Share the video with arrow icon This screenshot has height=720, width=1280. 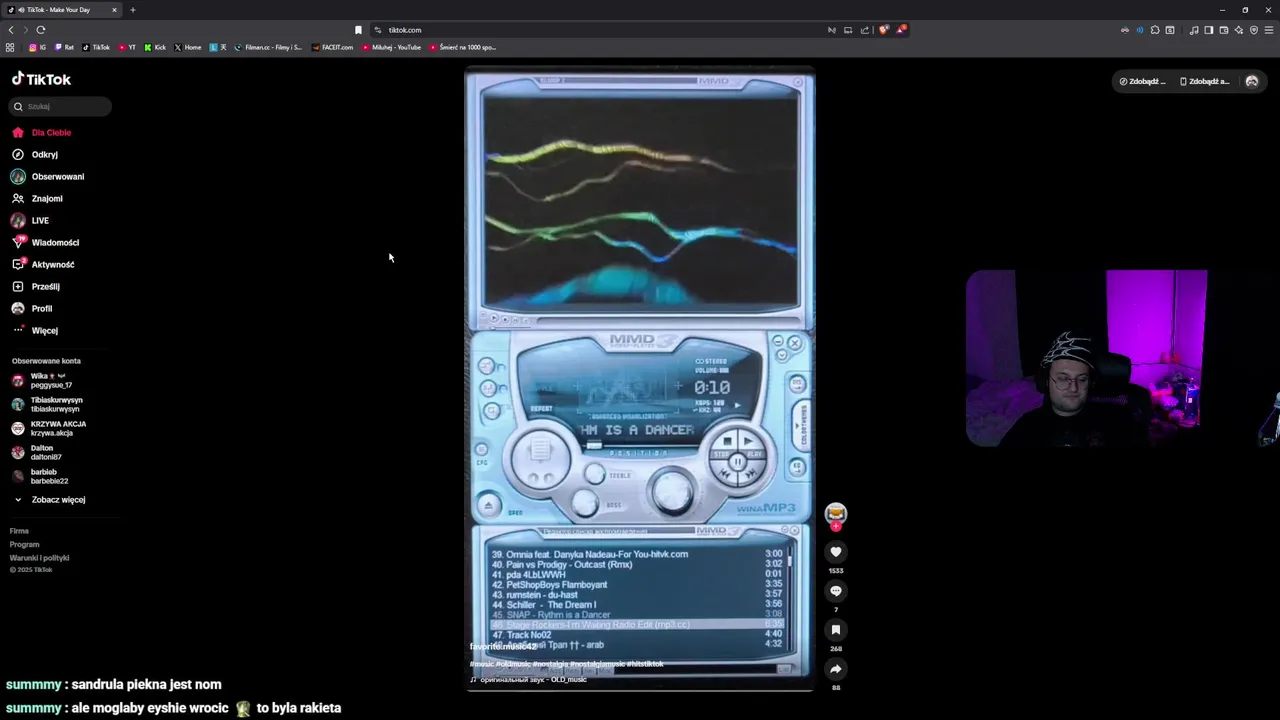836,669
